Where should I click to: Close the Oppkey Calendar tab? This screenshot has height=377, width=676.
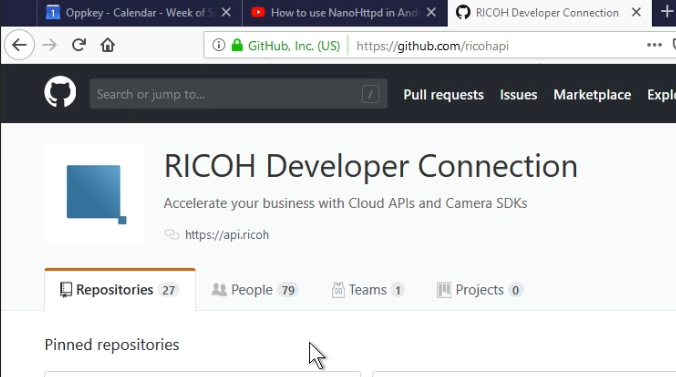[x=226, y=13]
